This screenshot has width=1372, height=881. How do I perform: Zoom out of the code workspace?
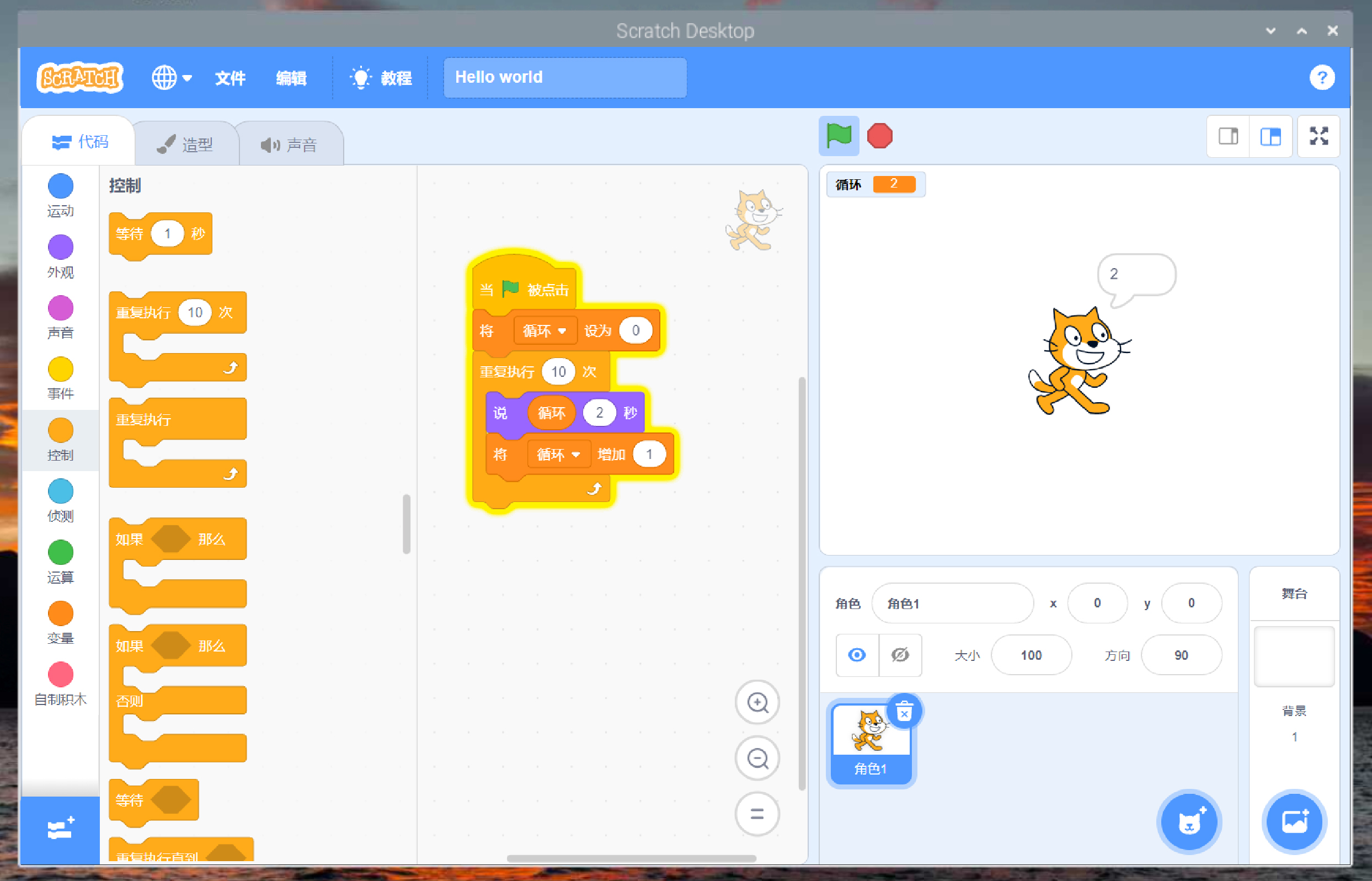(757, 758)
